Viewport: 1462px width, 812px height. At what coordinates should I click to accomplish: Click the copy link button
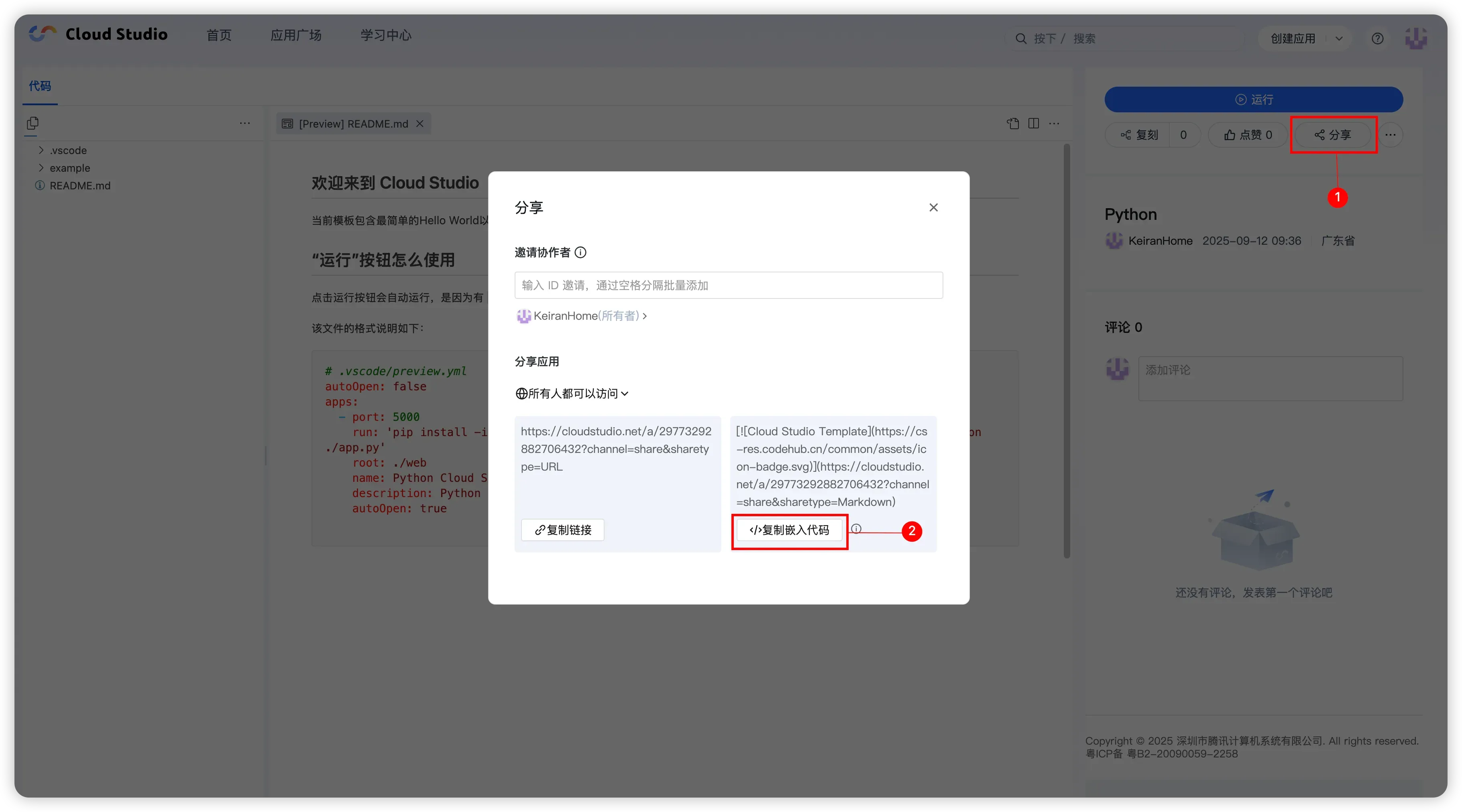pos(562,530)
